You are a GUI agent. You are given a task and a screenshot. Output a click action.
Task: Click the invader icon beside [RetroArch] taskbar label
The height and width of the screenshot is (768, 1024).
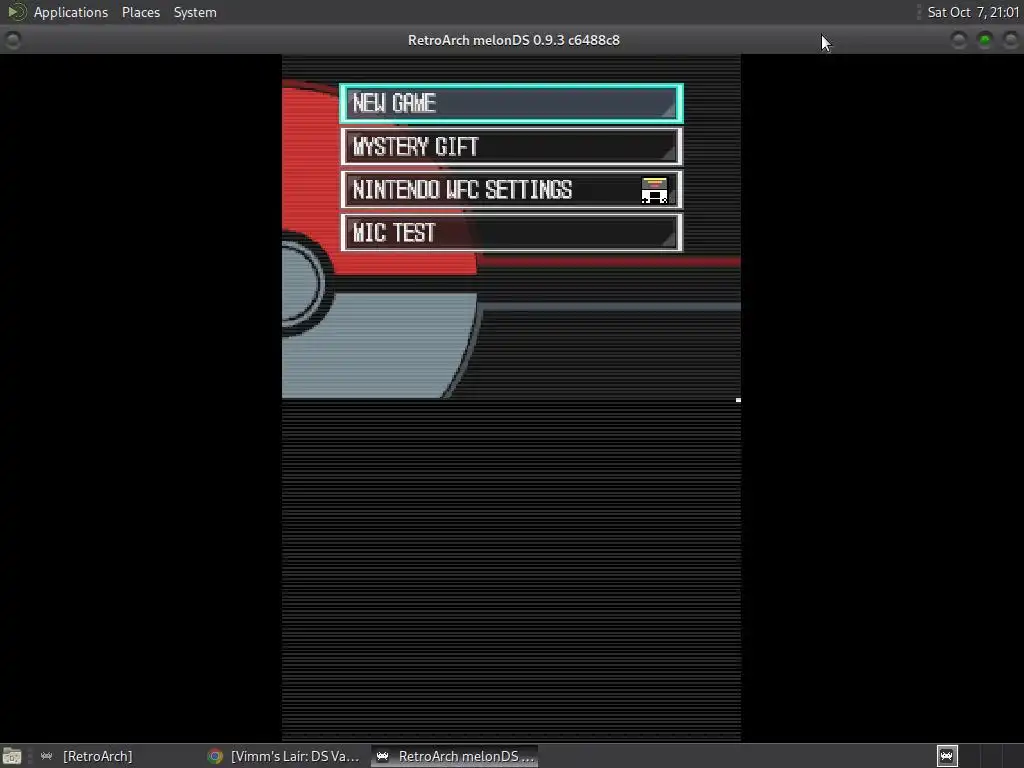tap(46, 756)
